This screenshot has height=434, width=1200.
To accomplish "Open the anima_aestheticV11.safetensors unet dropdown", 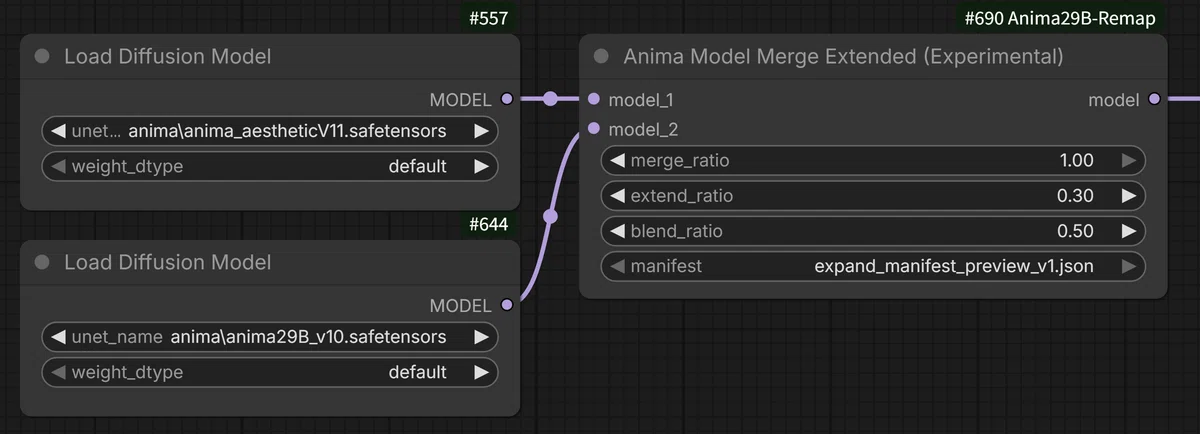I will pos(270,131).
